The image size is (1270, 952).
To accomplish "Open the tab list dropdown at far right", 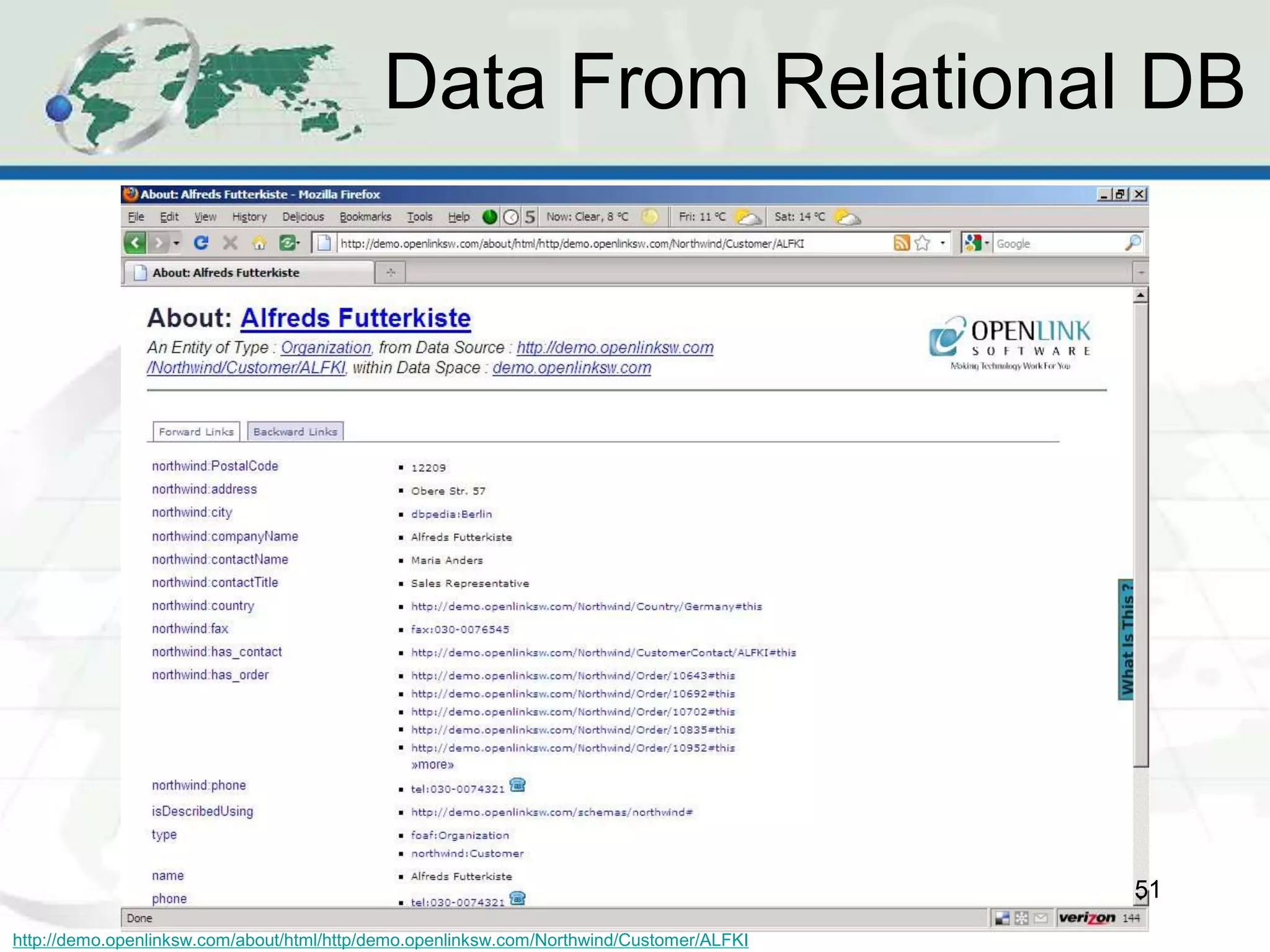I will point(1140,272).
